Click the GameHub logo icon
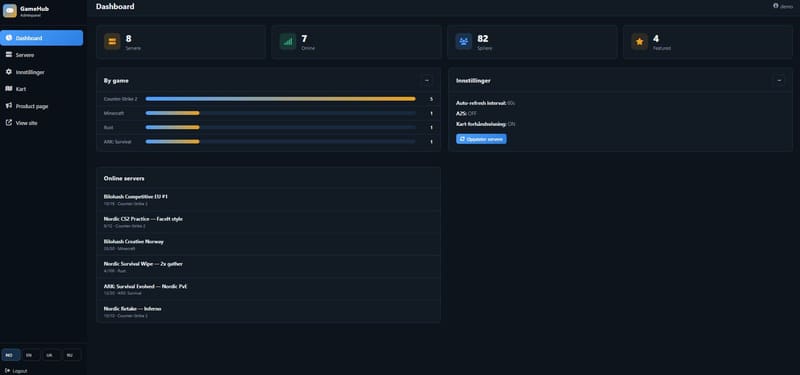The width and height of the screenshot is (800, 375). click(x=10, y=11)
